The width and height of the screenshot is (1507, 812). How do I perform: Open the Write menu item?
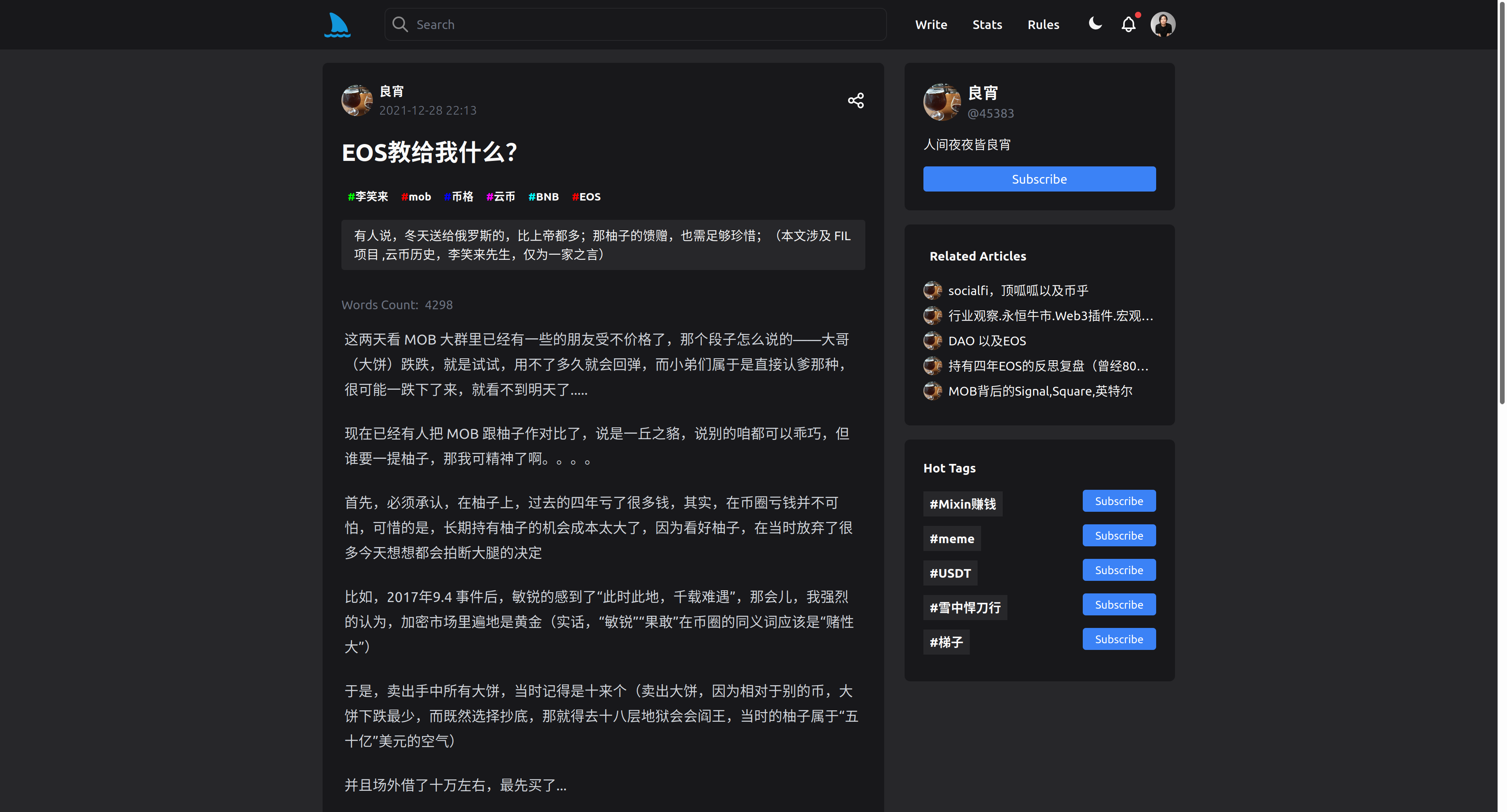click(931, 25)
